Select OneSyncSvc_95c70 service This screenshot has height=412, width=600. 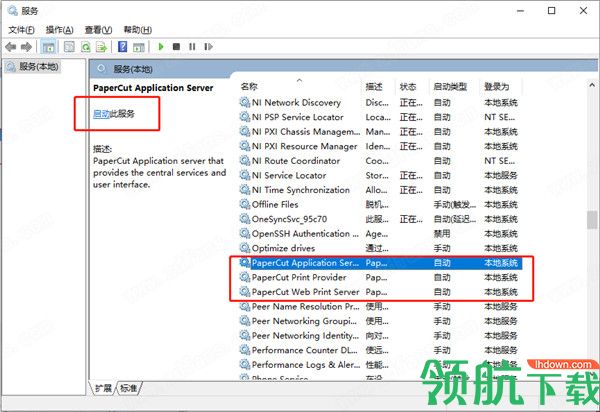pyautogui.click(x=379, y=219)
